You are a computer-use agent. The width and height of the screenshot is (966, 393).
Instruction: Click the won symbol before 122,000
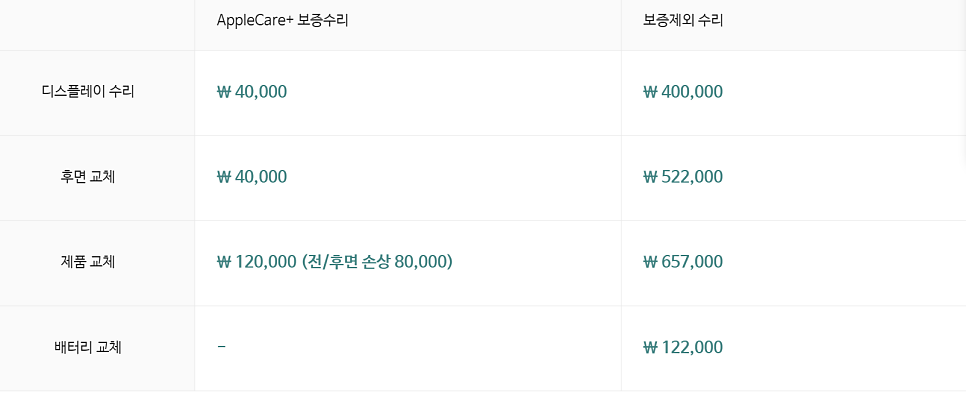[x=650, y=347]
